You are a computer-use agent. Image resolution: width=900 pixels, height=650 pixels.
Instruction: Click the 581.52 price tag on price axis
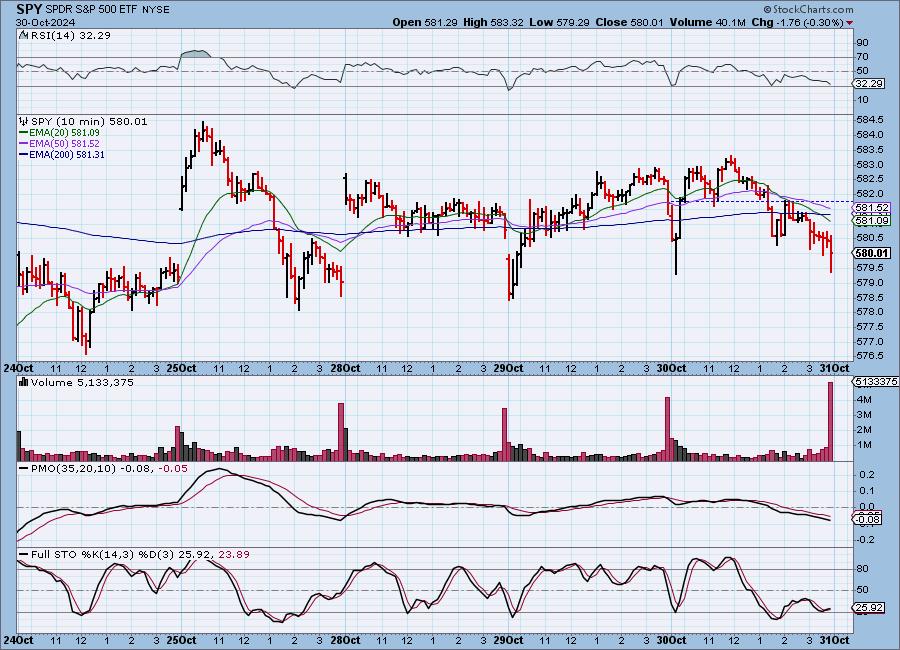point(872,208)
